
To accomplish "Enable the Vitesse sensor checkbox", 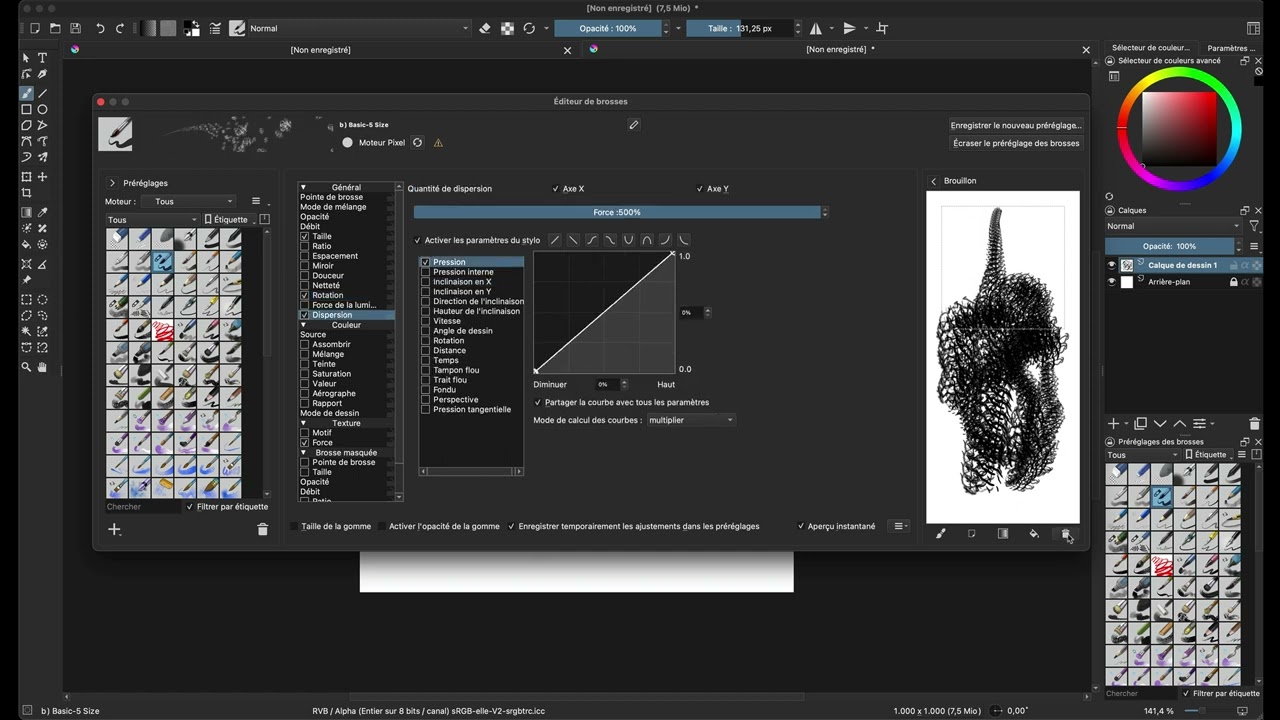I will [426, 321].
